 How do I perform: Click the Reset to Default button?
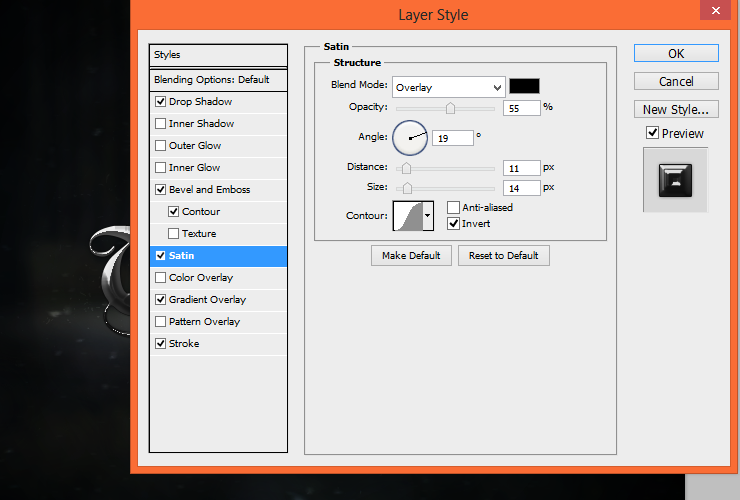[504, 255]
